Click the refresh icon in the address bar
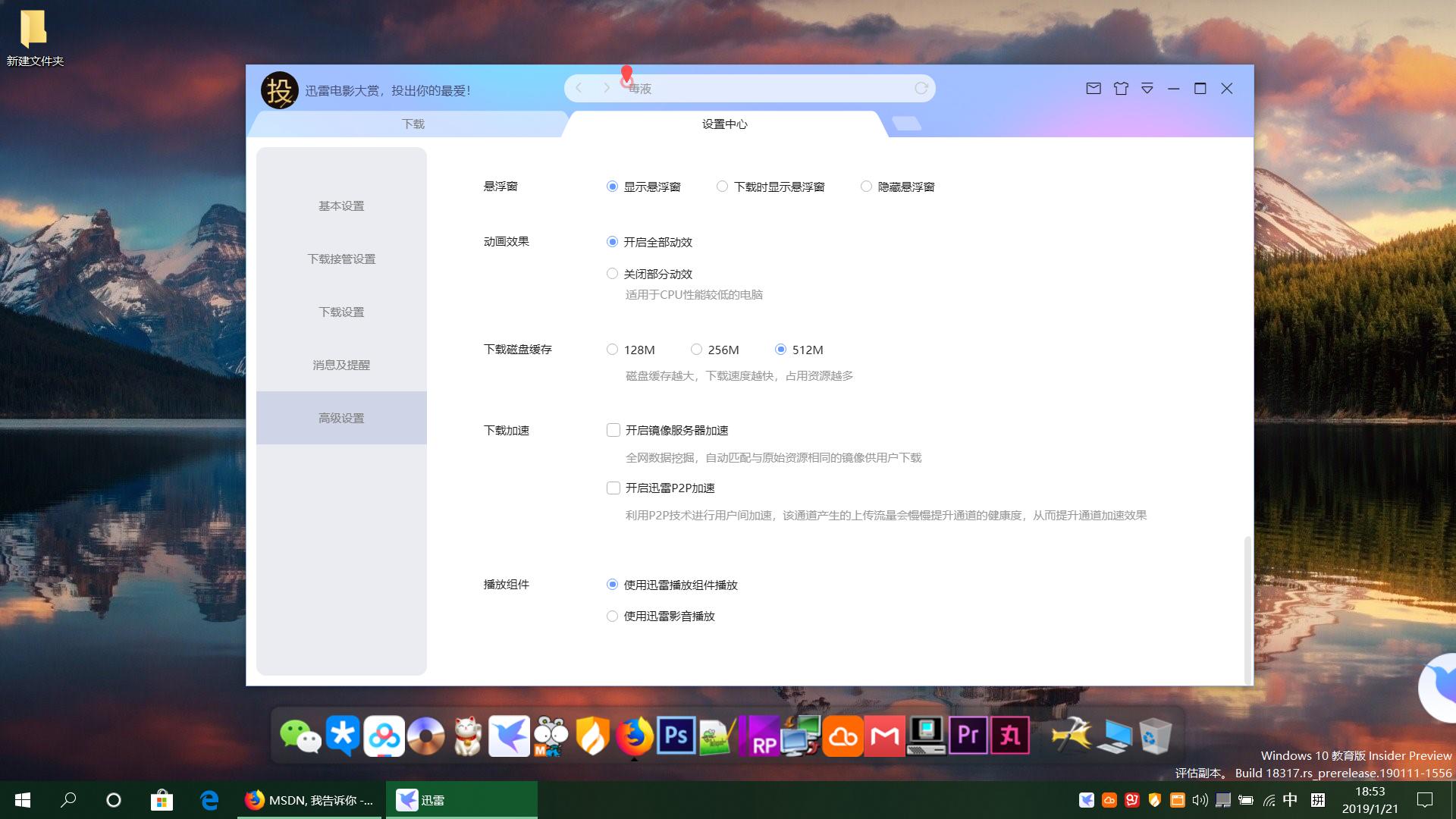1456x819 pixels. [x=921, y=88]
